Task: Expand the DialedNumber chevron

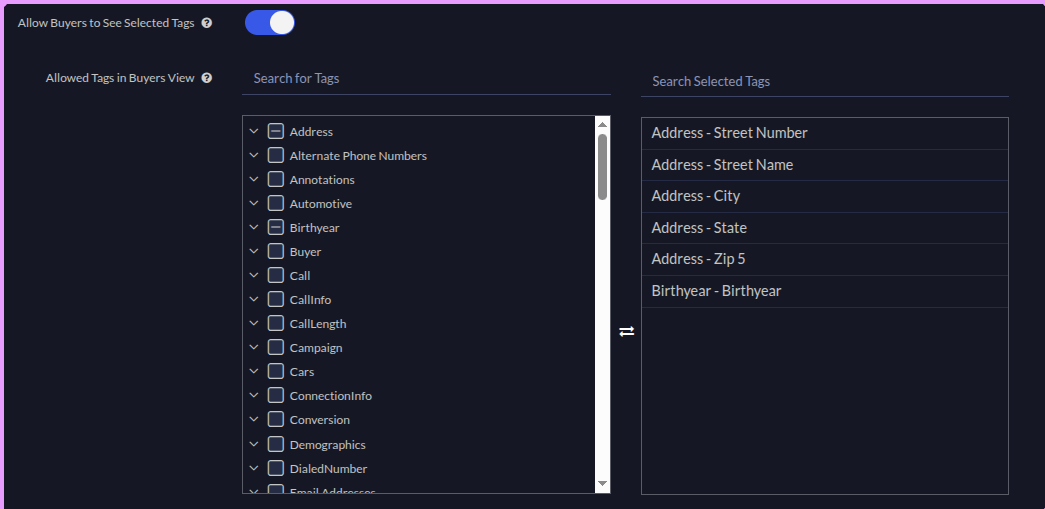Action: tap(253, 468)
